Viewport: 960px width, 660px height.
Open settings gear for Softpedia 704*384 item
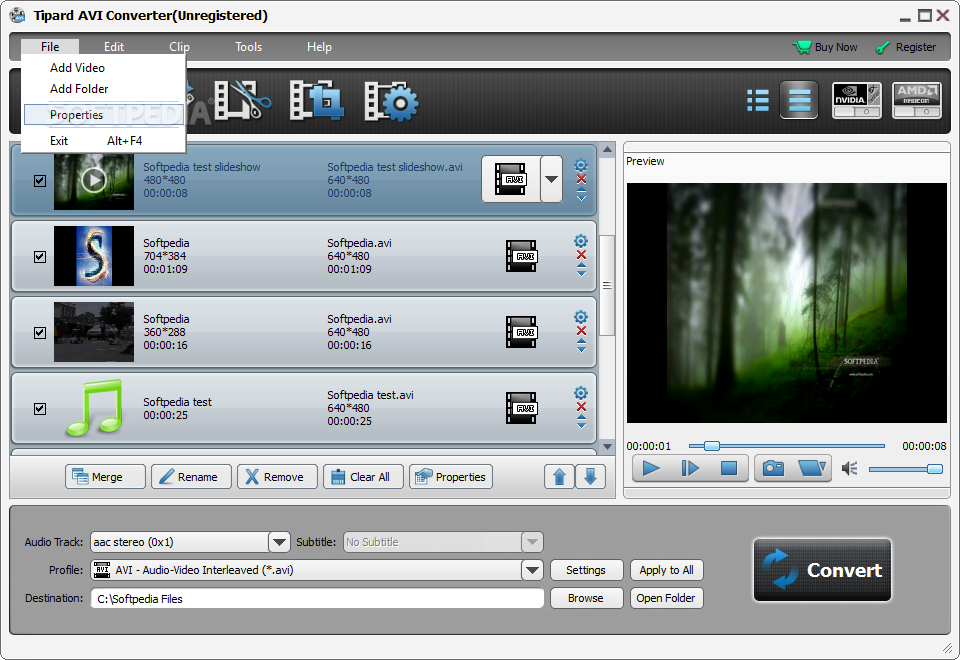pyautogui.click(x=581, y=241)
